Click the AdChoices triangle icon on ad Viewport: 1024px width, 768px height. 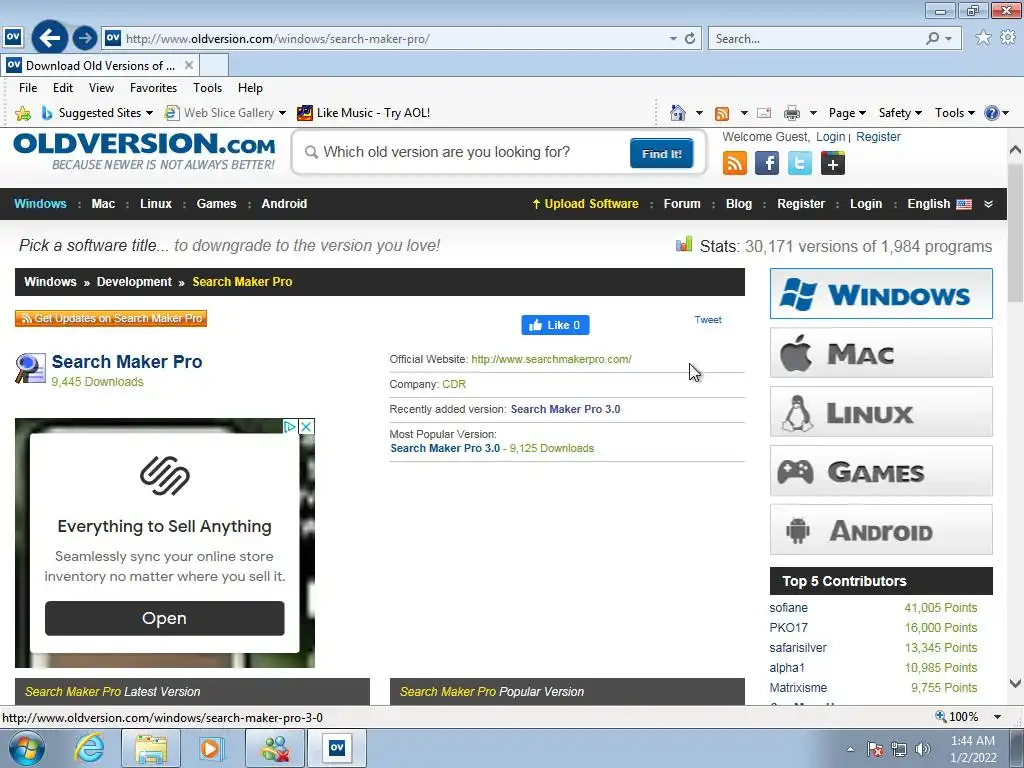pyautogui.click(x=290, y=426)
